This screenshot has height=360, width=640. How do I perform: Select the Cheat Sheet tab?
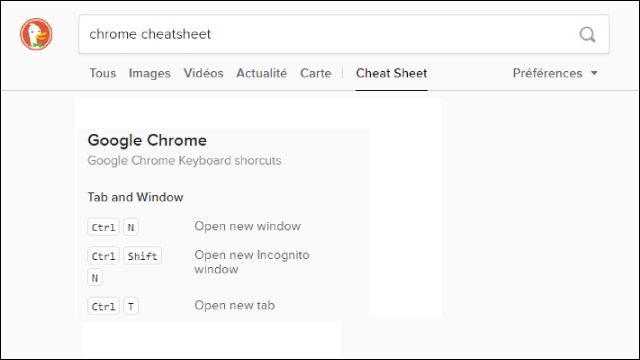(391, 73)
